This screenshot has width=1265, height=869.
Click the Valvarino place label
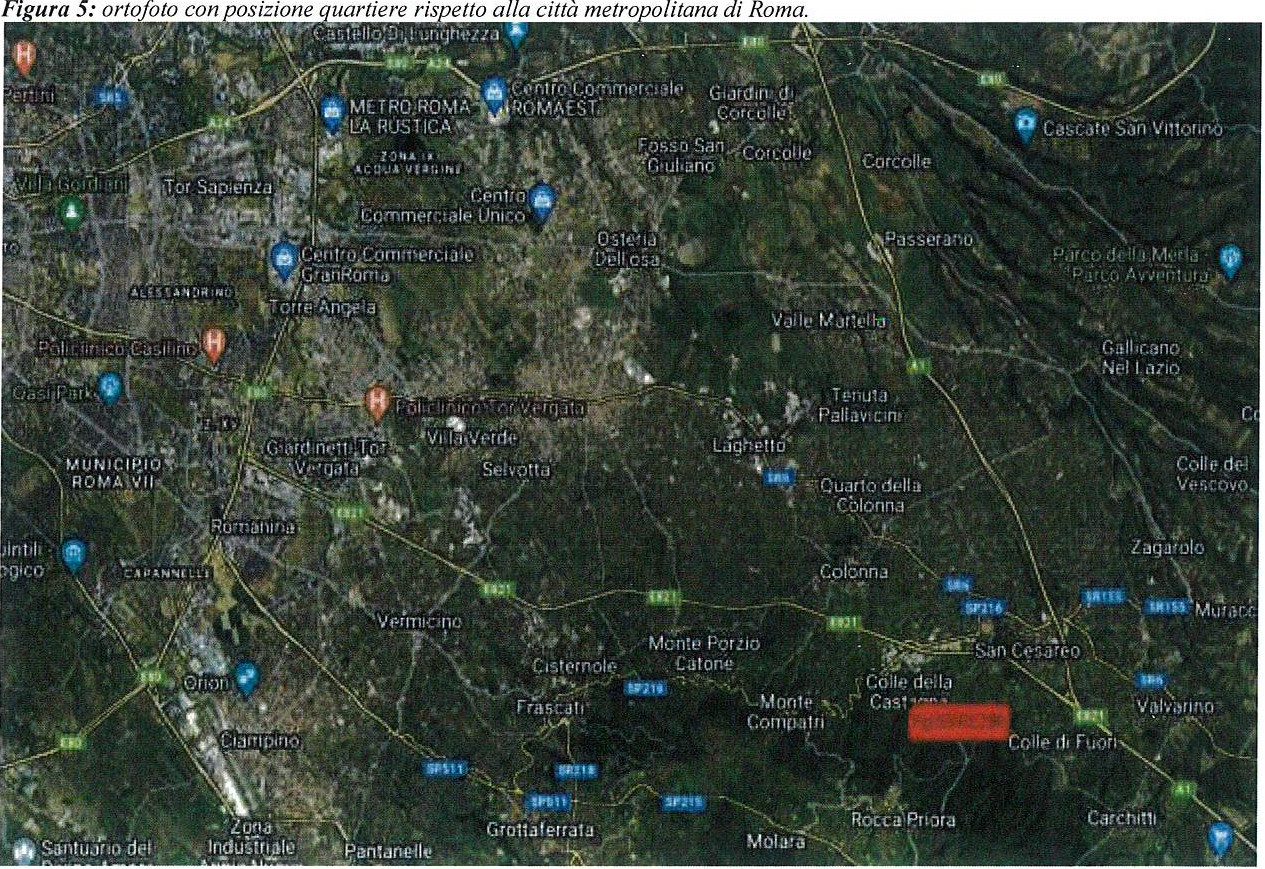(1175, 706)
